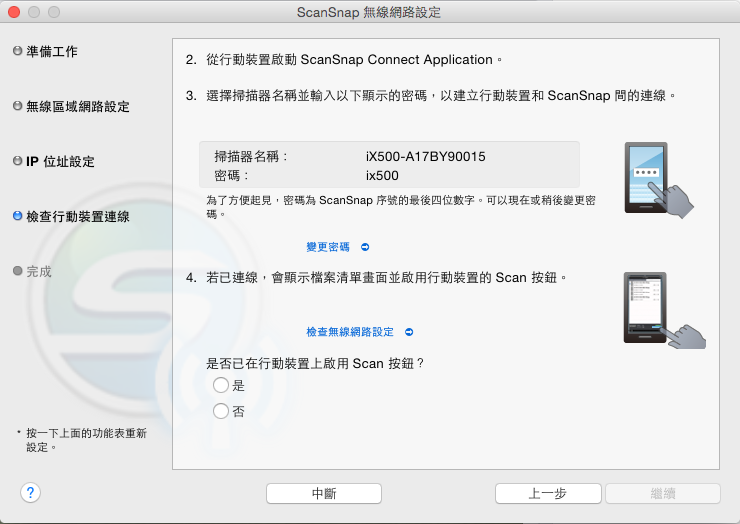Click the phone Scan button illustration
This screenshot has width=740, height=524.
pos(664,311)
